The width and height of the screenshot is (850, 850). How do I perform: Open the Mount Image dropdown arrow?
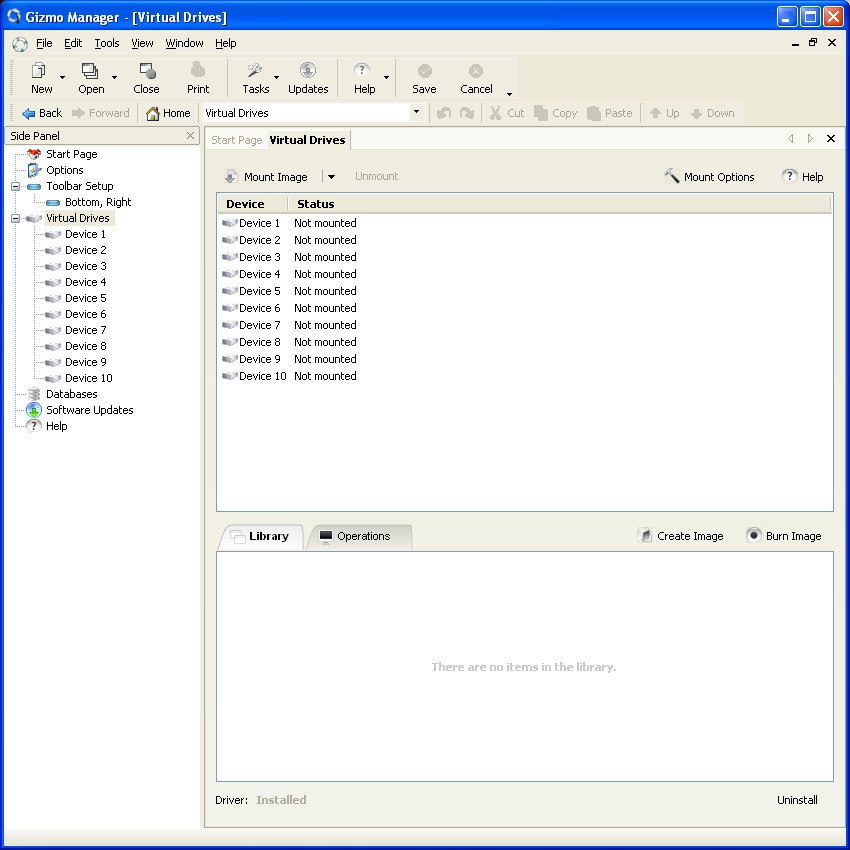click(x=331, y=177)
